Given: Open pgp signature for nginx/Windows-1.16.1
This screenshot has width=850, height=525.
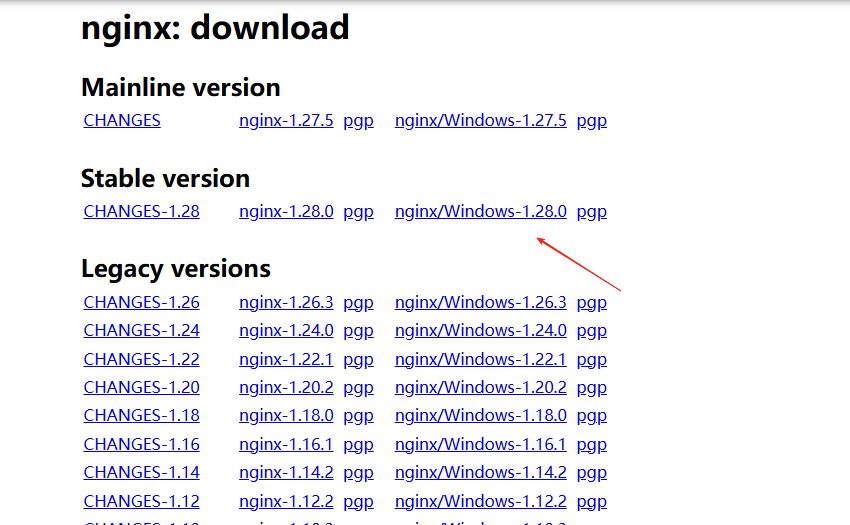Looking at the screenshot, I should point(591,445).
